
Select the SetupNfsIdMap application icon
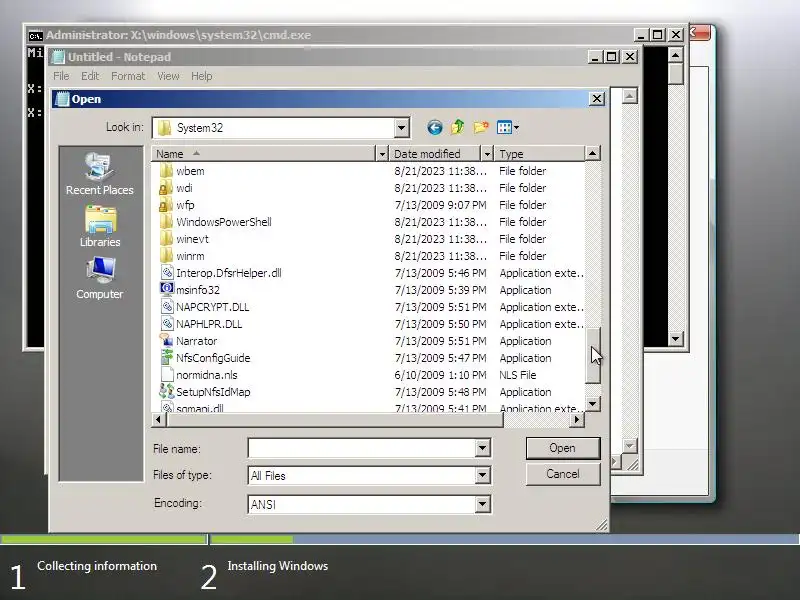point(167,391)
